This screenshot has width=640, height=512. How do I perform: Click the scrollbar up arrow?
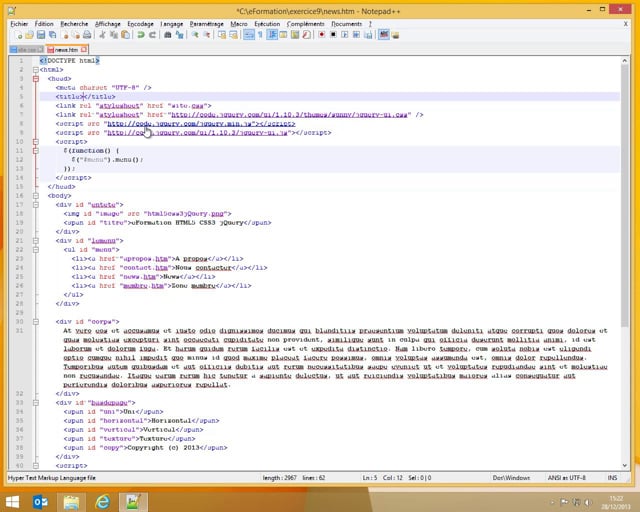click(x=624, y=60)
